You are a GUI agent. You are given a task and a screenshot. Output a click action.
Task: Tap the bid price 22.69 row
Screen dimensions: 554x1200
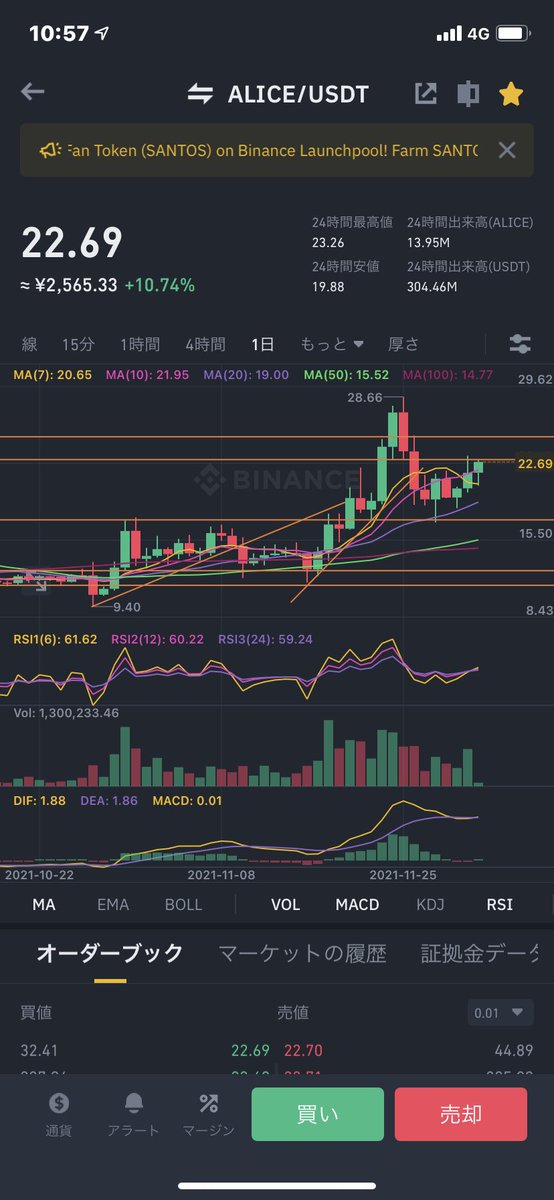click(250, 1050)
